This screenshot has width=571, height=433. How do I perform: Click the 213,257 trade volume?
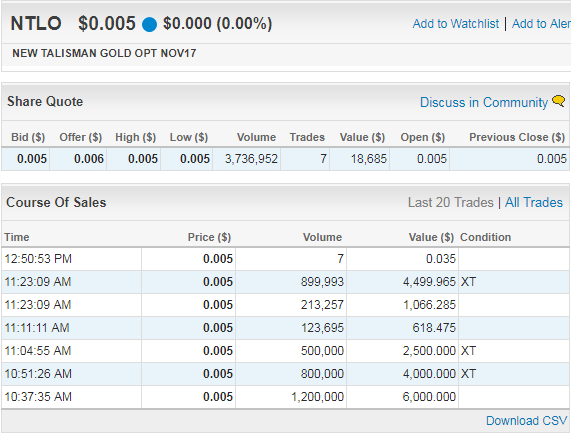pos(322,305)
